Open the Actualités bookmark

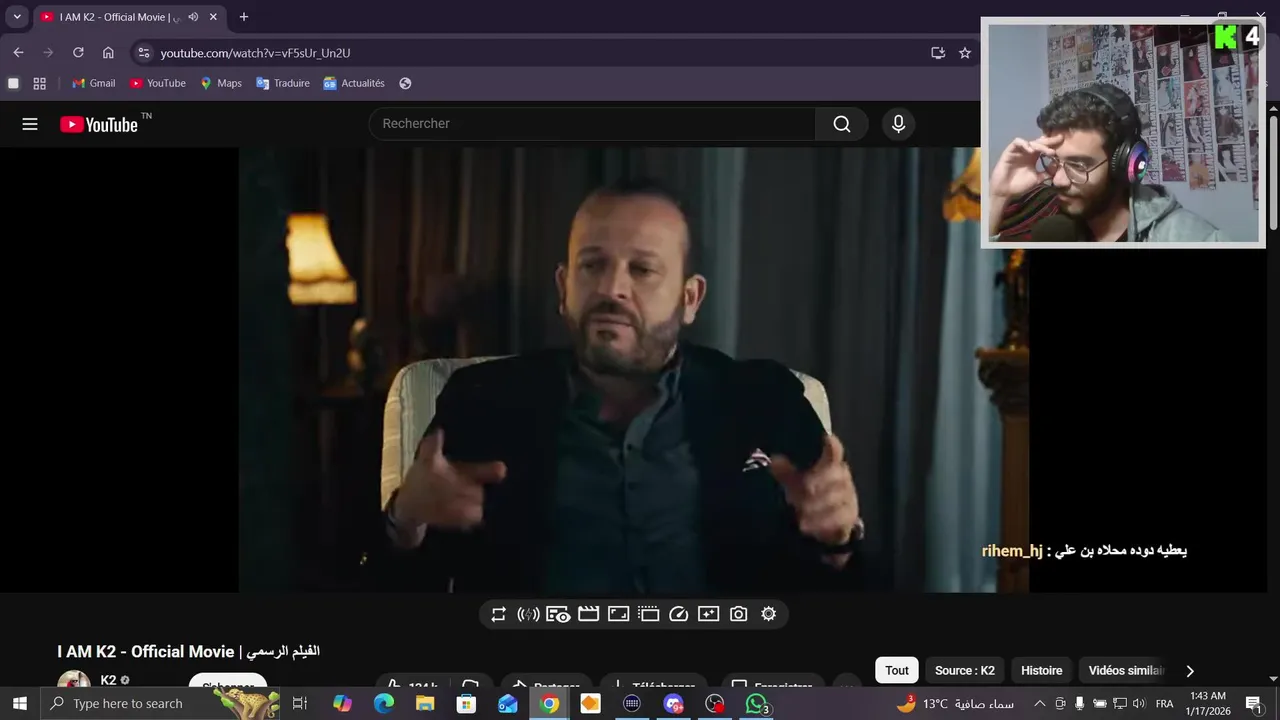[x=354, y=83]
